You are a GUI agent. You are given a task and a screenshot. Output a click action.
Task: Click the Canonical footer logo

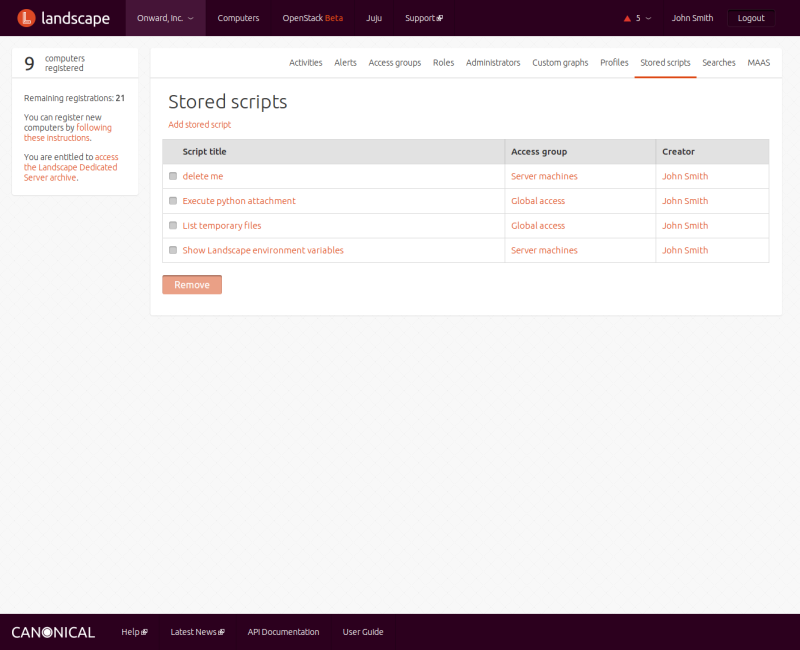click(53, 632)
